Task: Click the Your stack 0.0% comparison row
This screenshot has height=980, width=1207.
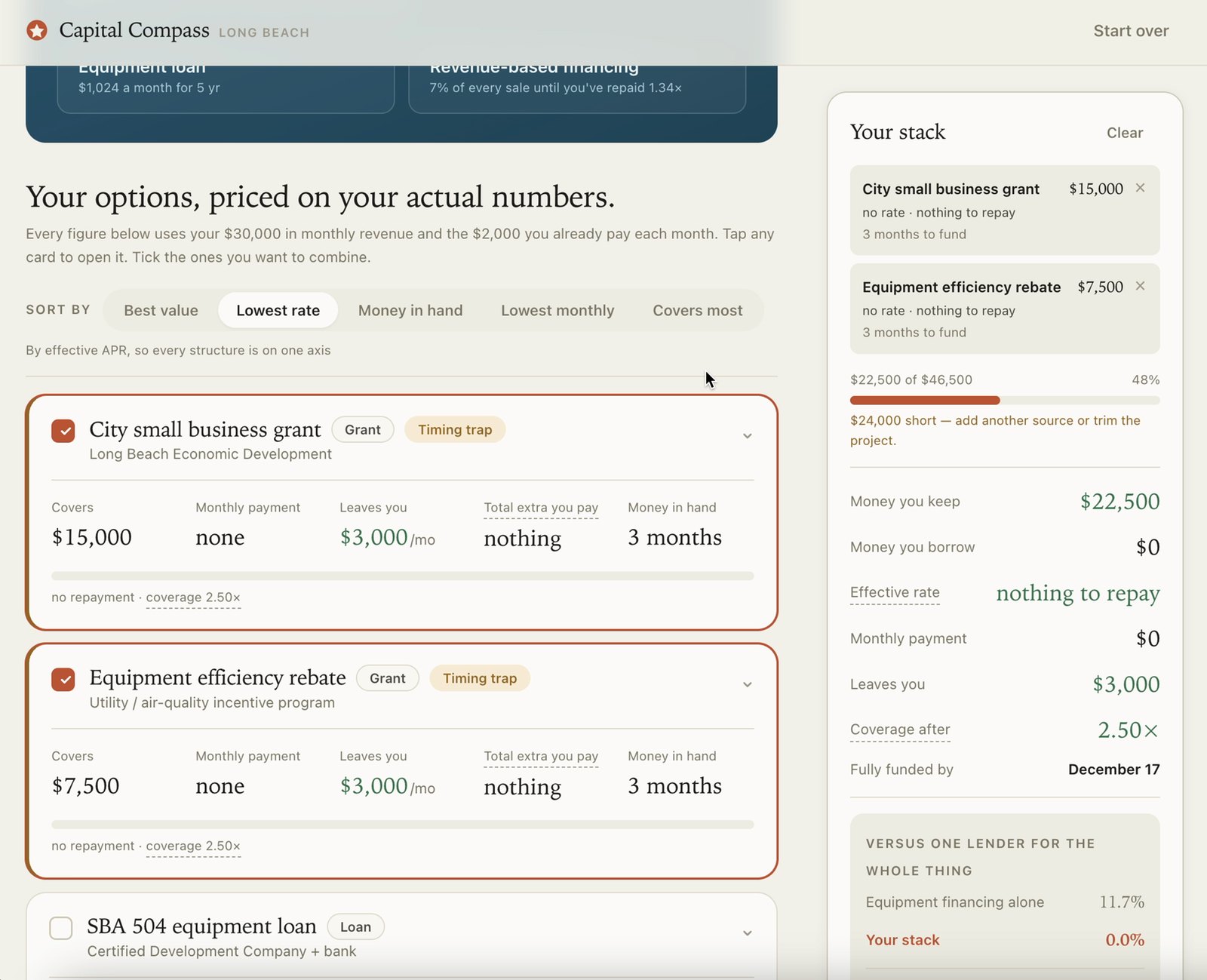Action: (x=1005, y=940)
